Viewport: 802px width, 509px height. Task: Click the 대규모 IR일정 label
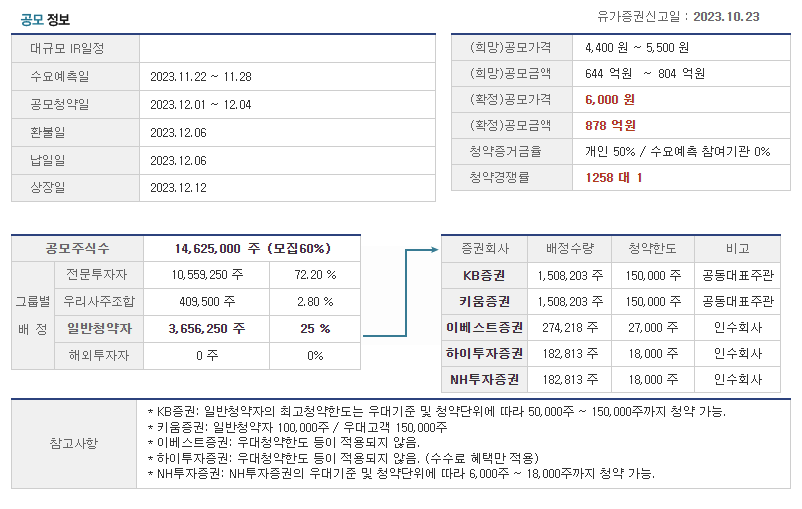click(67, 49)
